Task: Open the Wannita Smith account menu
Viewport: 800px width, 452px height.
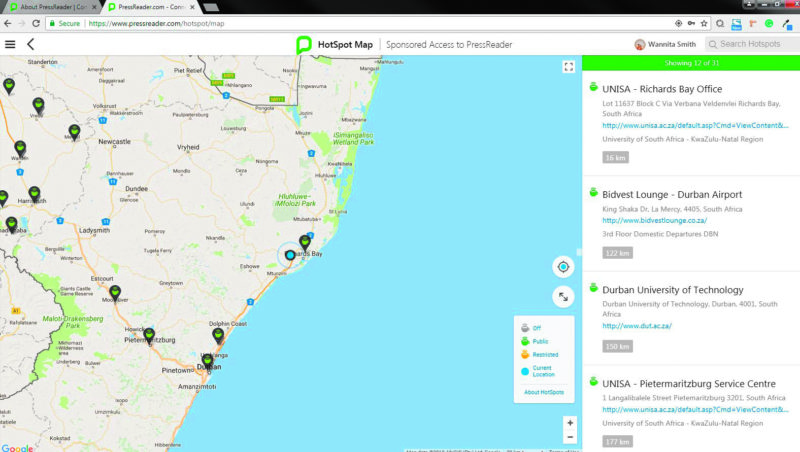Action: (666, 44)
